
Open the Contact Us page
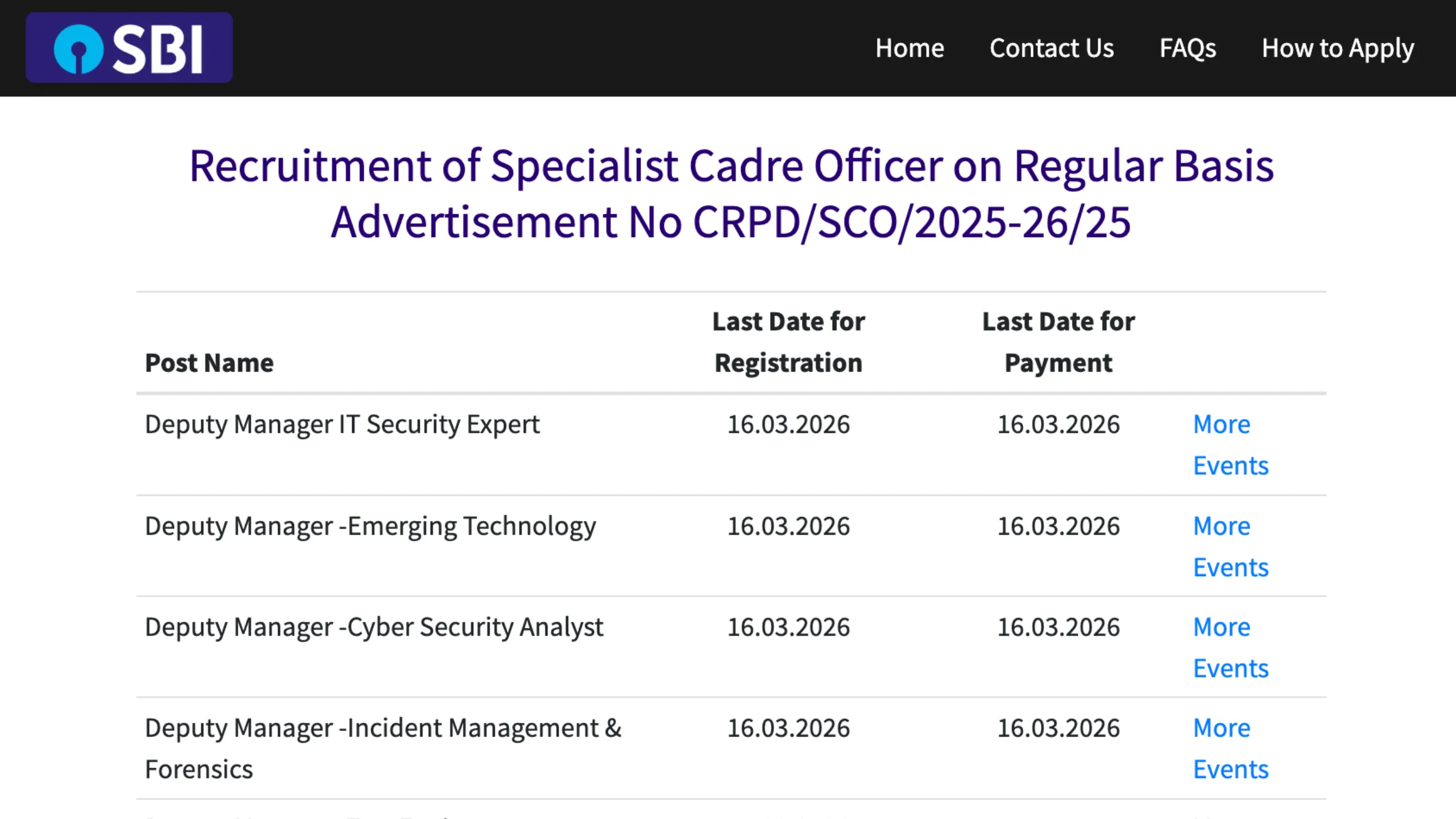point(1052,48)
